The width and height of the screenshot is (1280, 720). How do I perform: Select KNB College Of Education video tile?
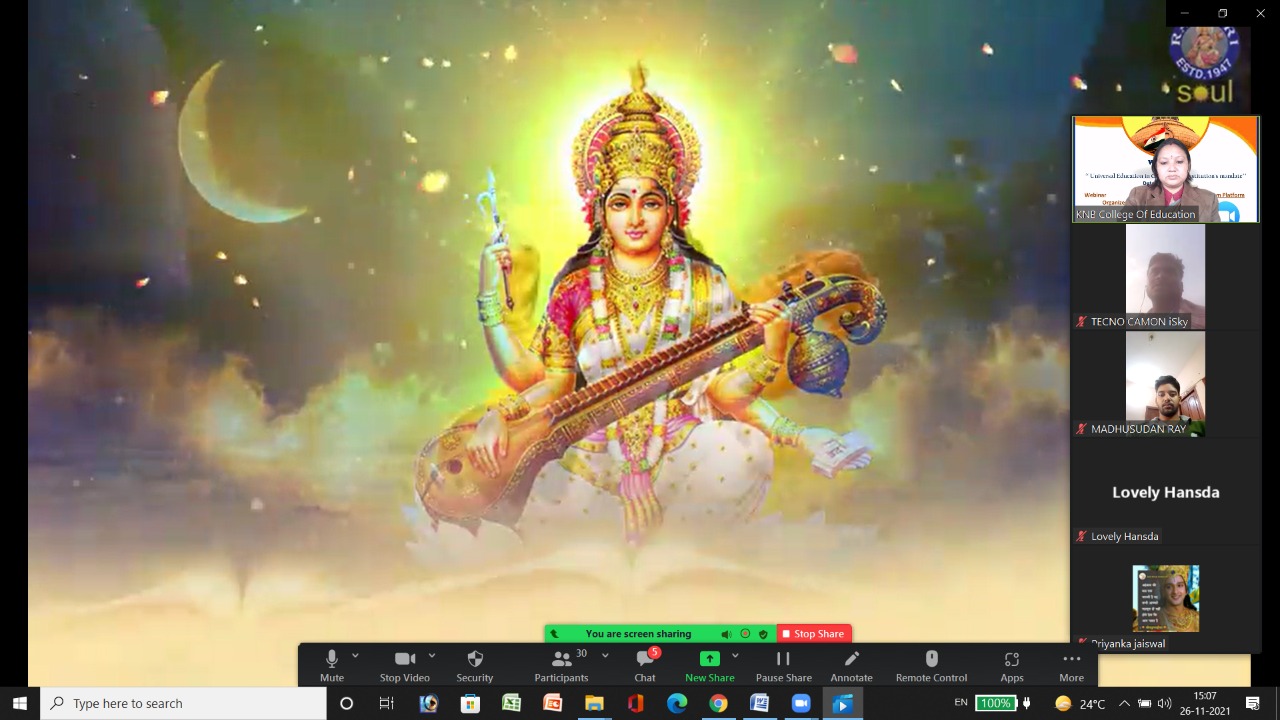[1166, 169]
